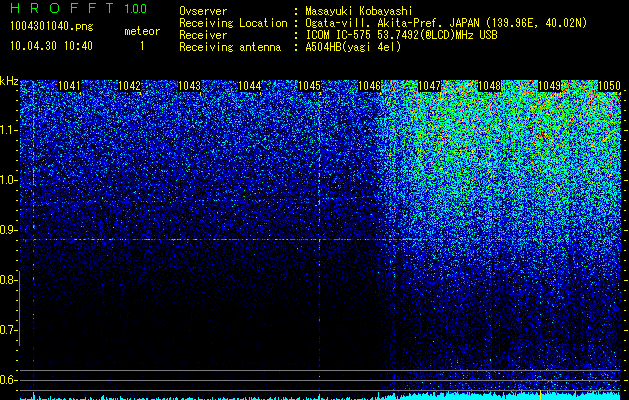Click the time marker 1045
Viewport: 629px width, 400px height.
pyautogui.click(x=310, y=86)
